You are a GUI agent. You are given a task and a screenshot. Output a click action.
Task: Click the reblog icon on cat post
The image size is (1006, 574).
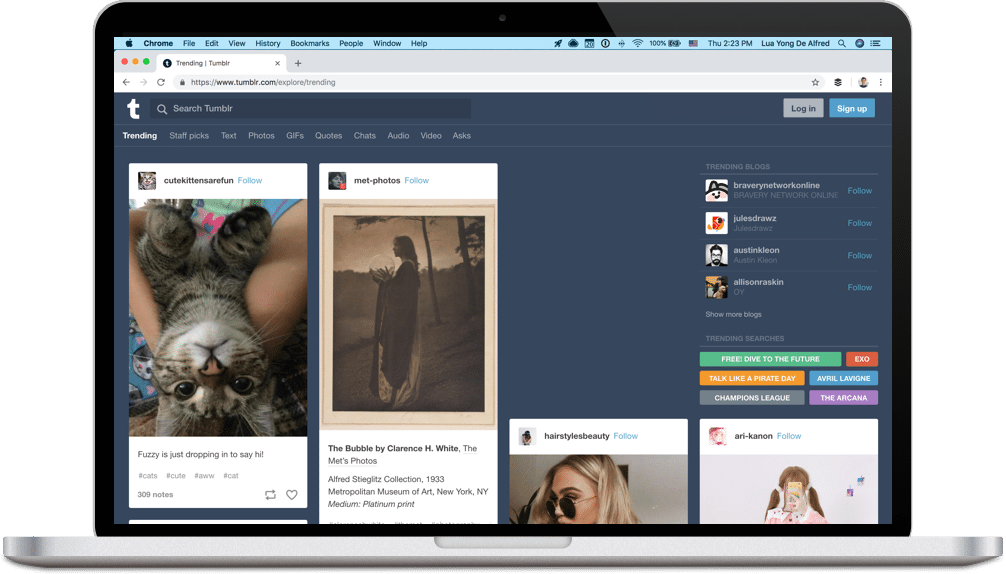[270, 495]
